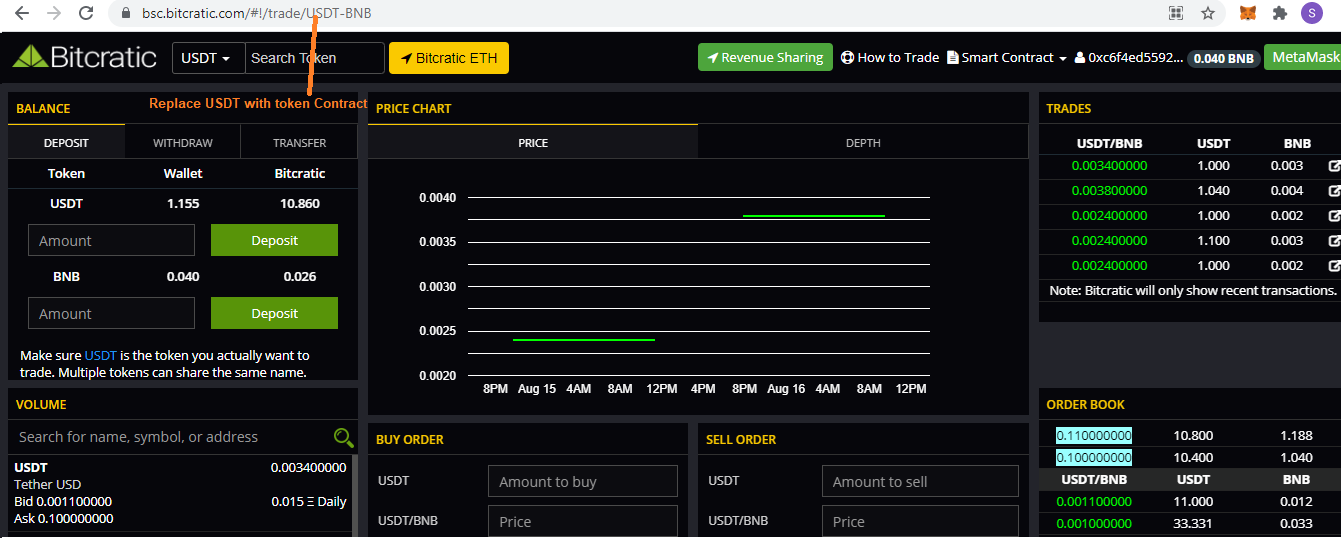Reload the page in browser
Screen dimensions: 1341x538
click(x=87, y=14)
